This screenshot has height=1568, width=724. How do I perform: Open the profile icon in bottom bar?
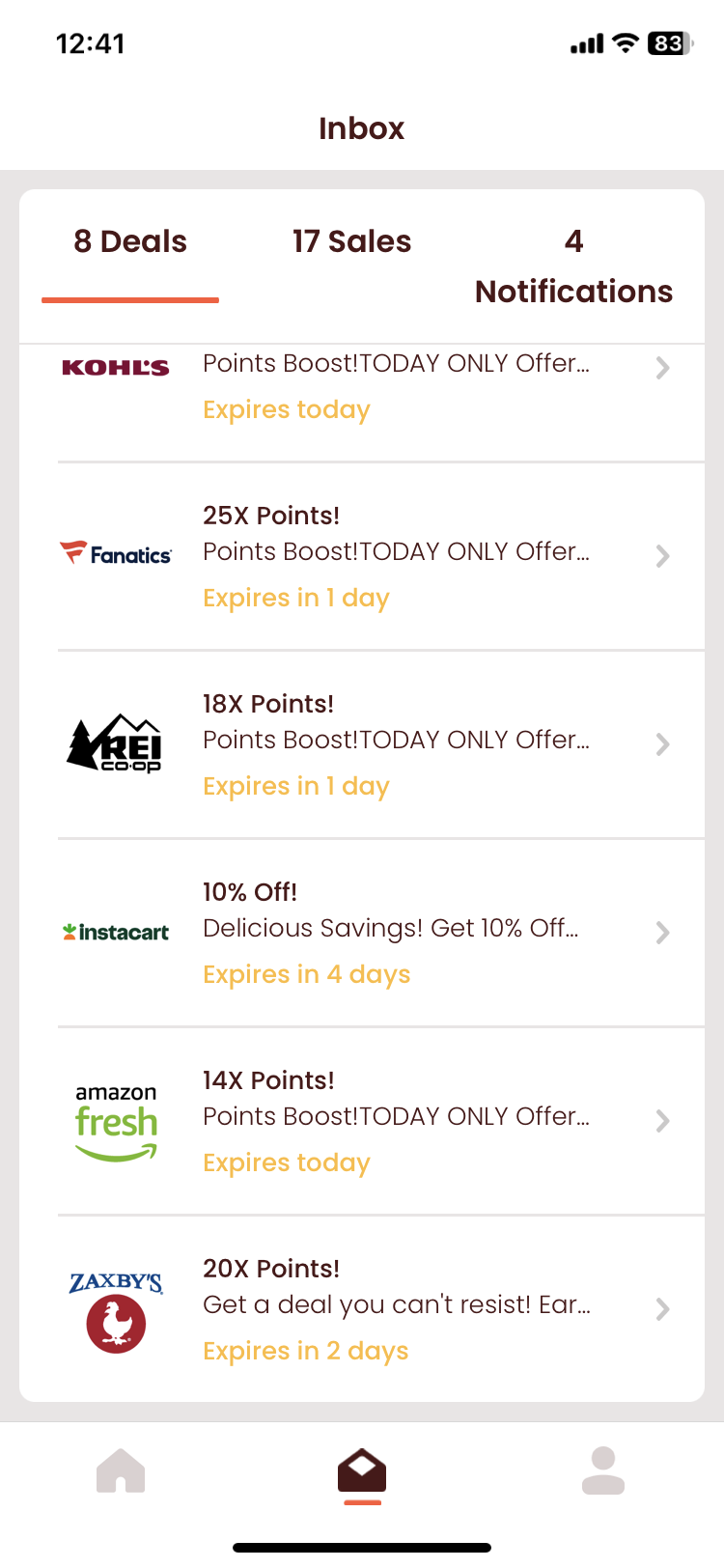[603, 1470]
